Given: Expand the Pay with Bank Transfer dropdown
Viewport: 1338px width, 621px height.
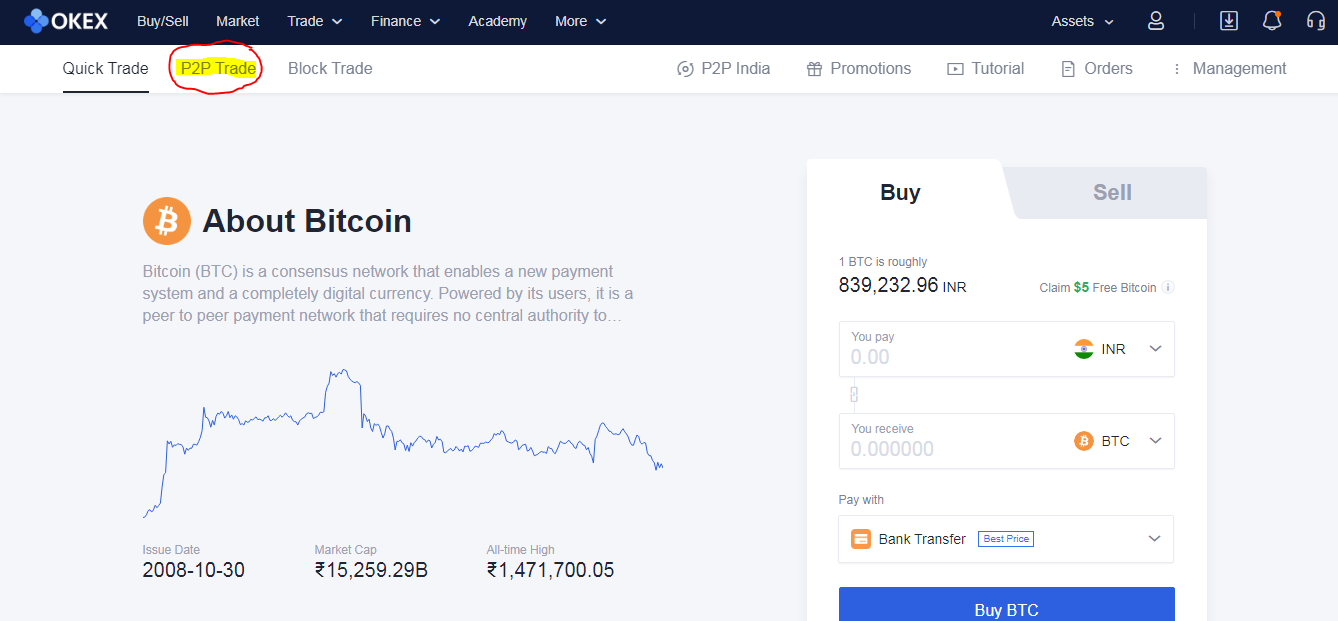Looking at the screenshot, I should click(1006, 539).
